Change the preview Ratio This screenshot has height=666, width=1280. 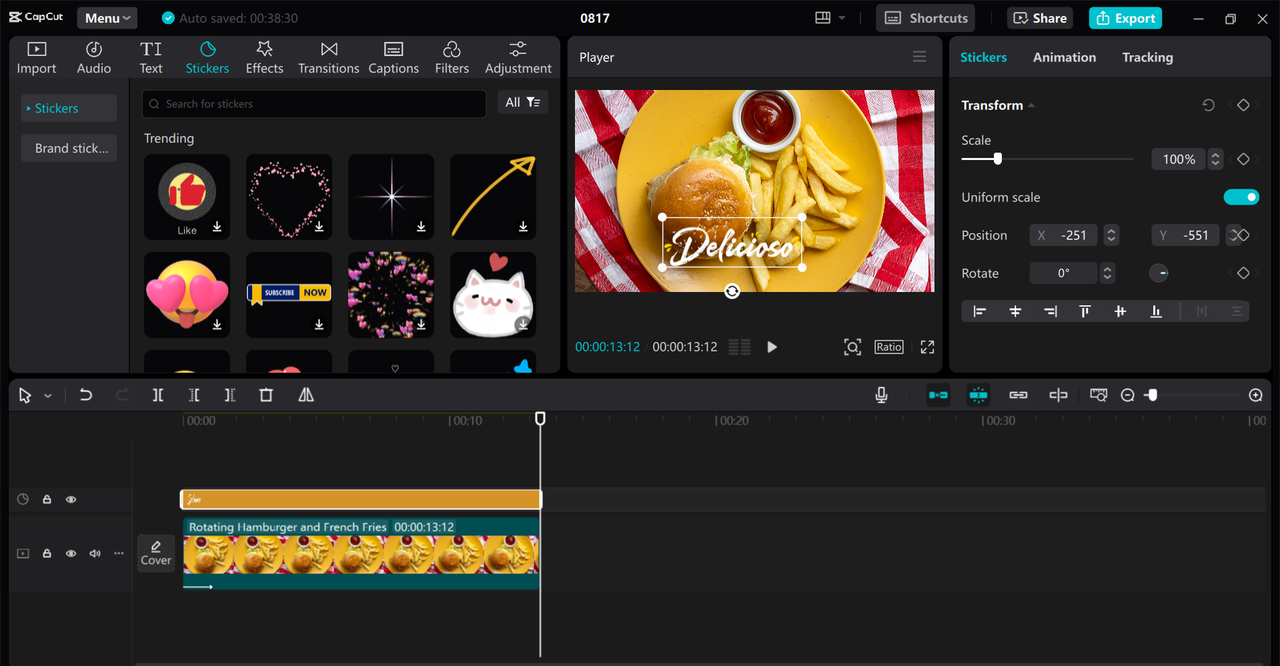click(x=889, y=347)
